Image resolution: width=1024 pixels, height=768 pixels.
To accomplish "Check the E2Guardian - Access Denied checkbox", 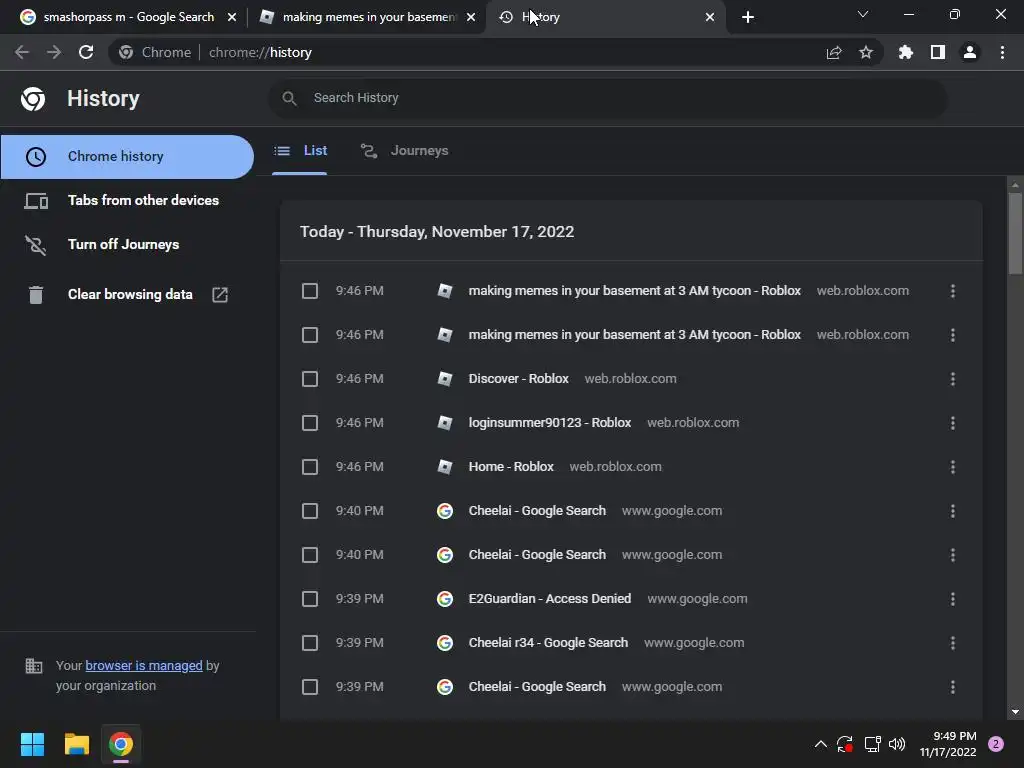I will 310,599.
